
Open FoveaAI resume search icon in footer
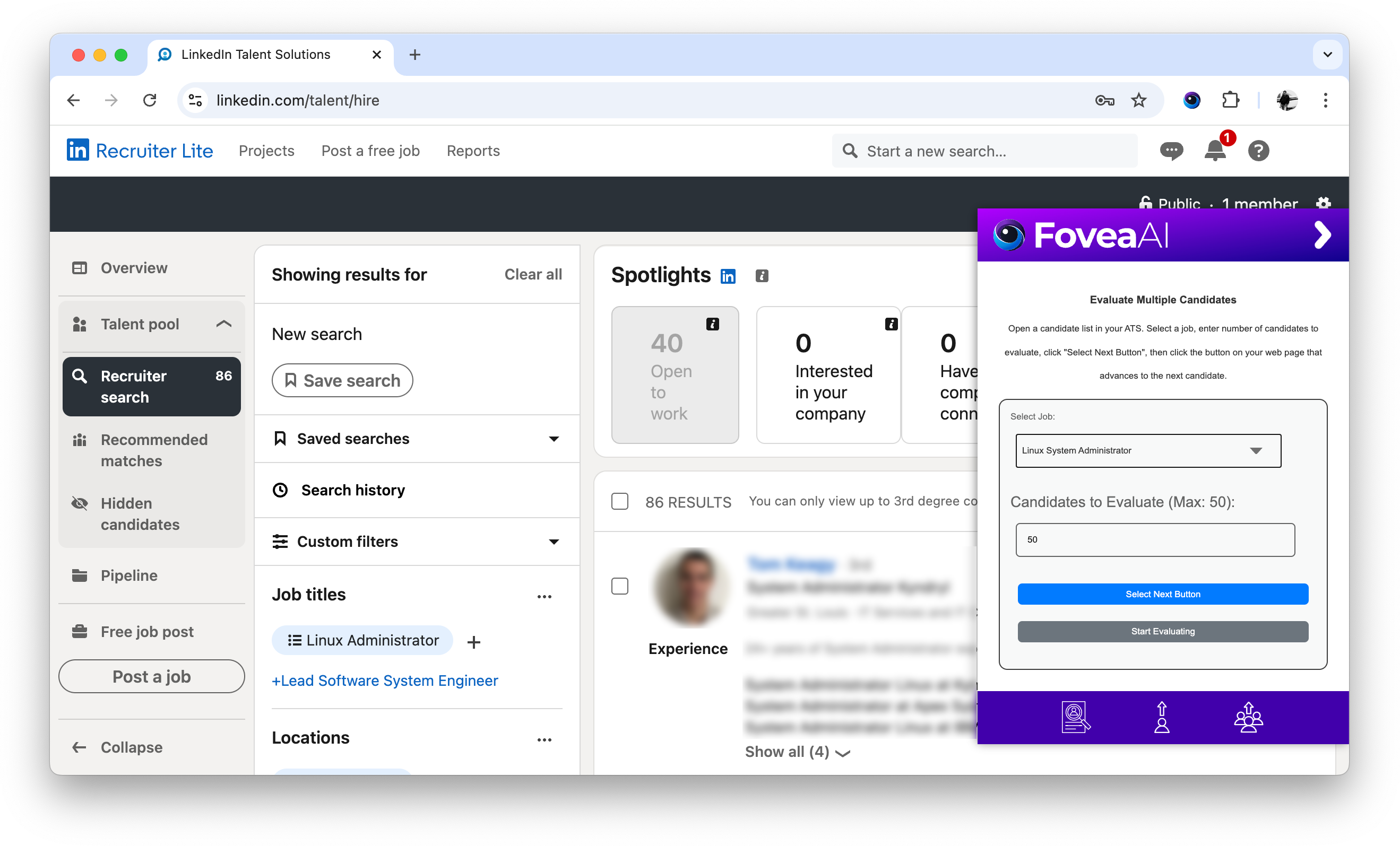[1076, 717]
